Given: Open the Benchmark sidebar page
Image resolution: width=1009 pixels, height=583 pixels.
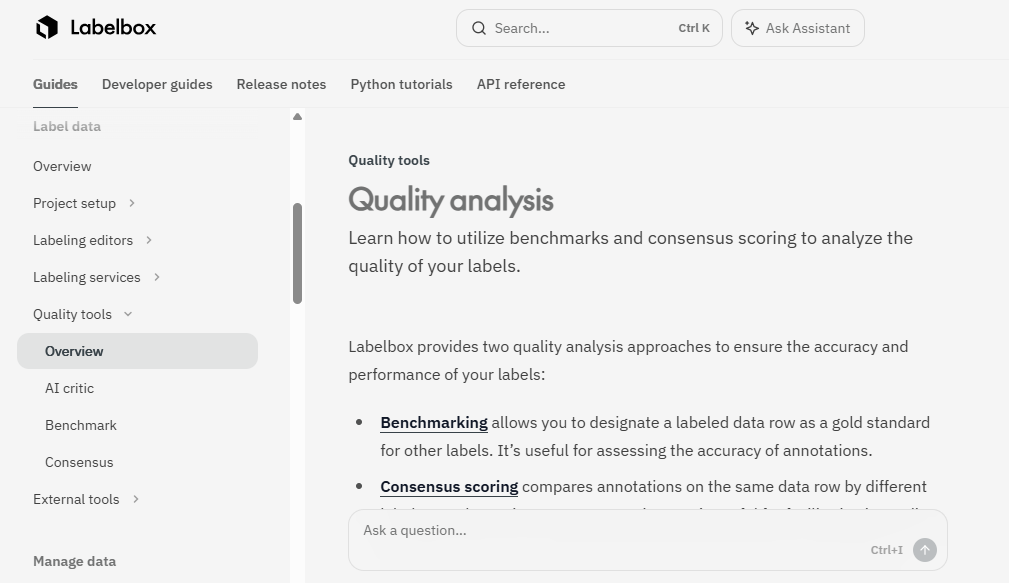Looking at the screenshot, I should [81, 425].
